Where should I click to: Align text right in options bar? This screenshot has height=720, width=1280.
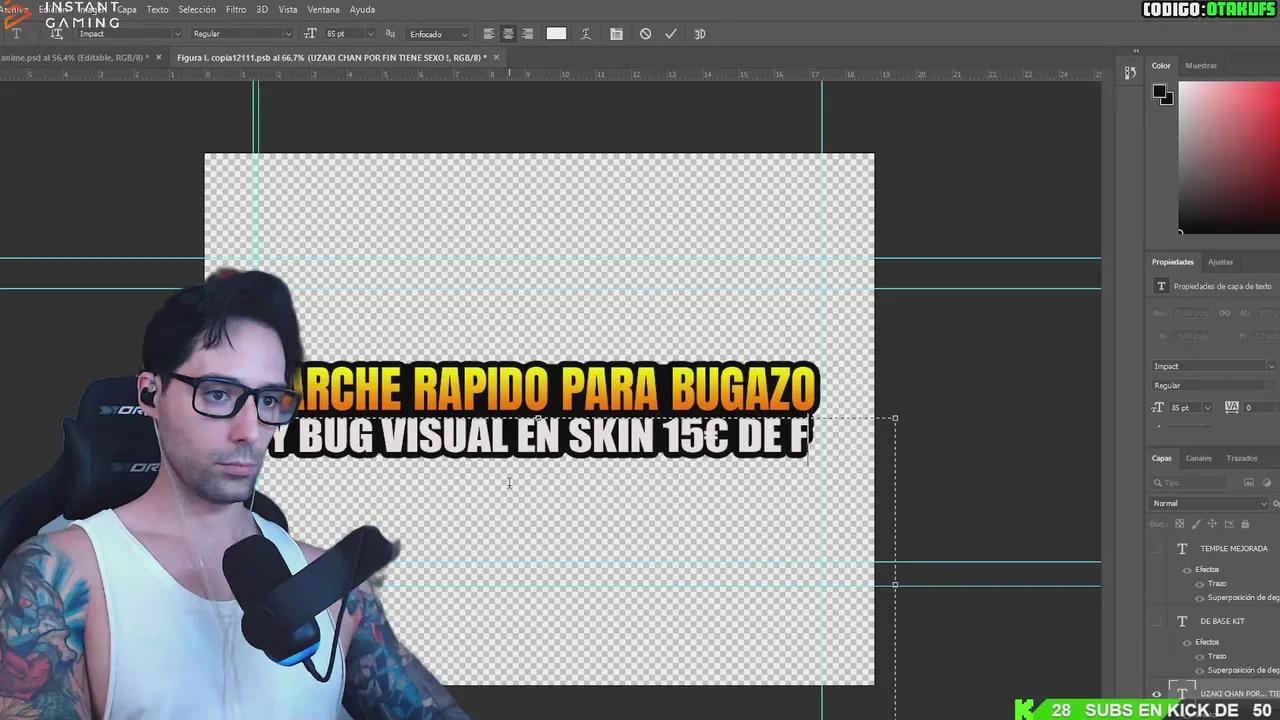coord(527,33)
